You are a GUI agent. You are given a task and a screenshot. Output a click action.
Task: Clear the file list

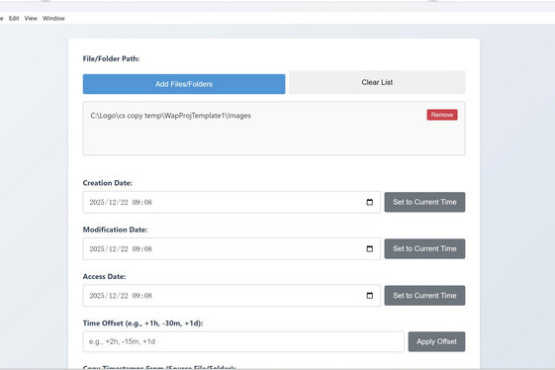[x=377, y=82]
